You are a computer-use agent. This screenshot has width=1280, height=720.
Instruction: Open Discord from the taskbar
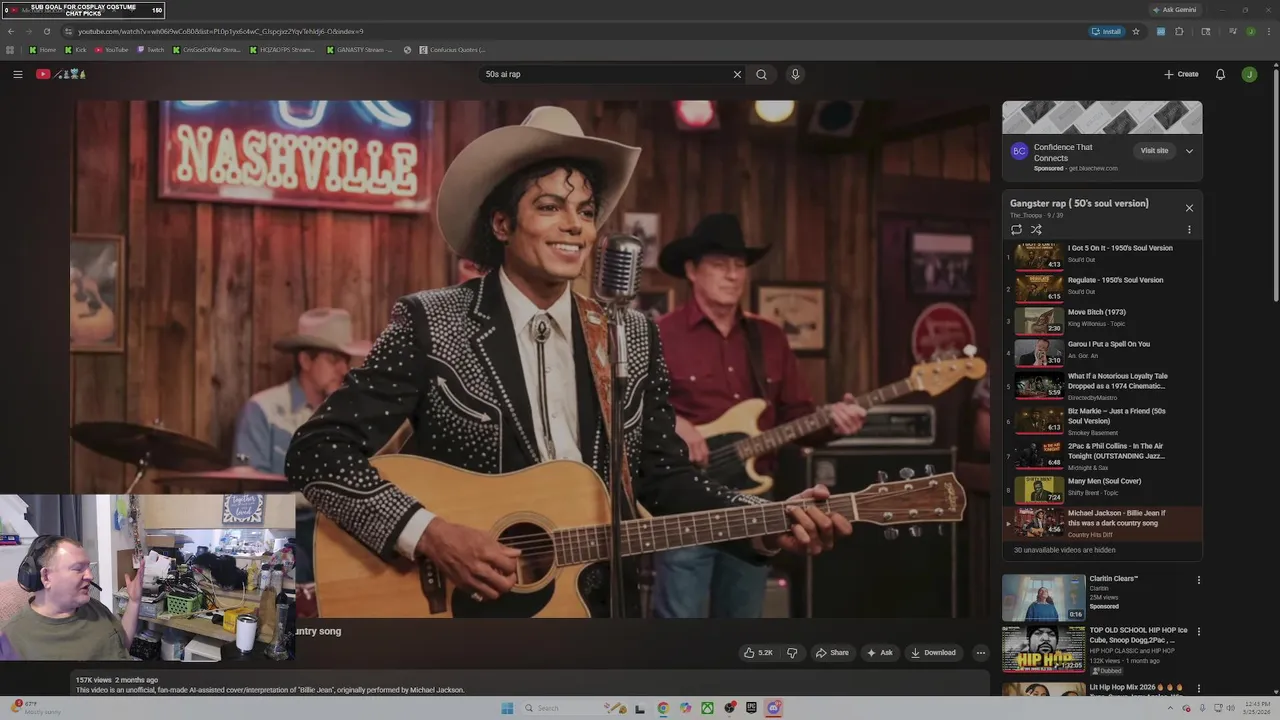click(773, 708)
